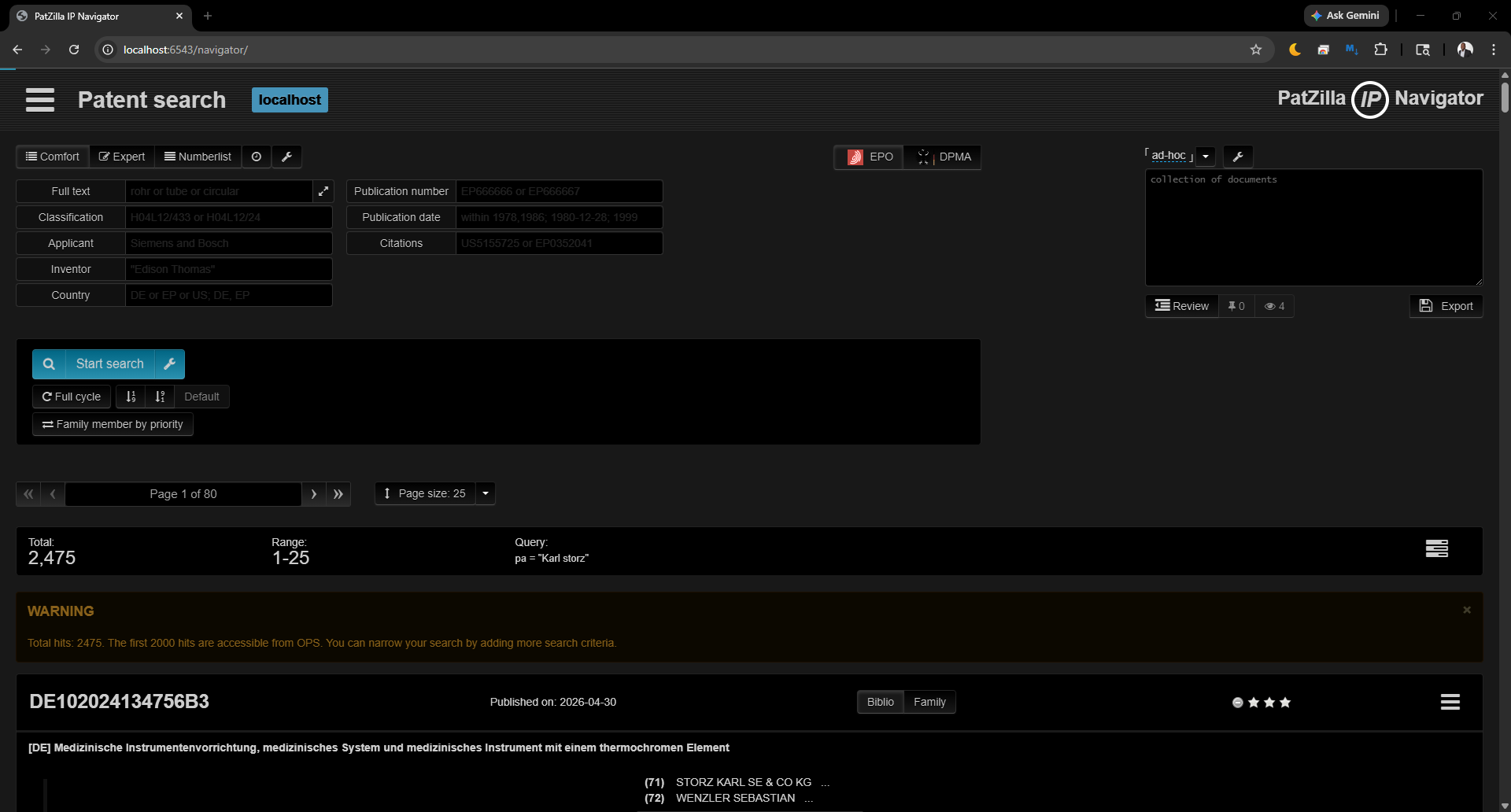Click the Publication date input field
1511x812 pixels.
tap(559, 217)
